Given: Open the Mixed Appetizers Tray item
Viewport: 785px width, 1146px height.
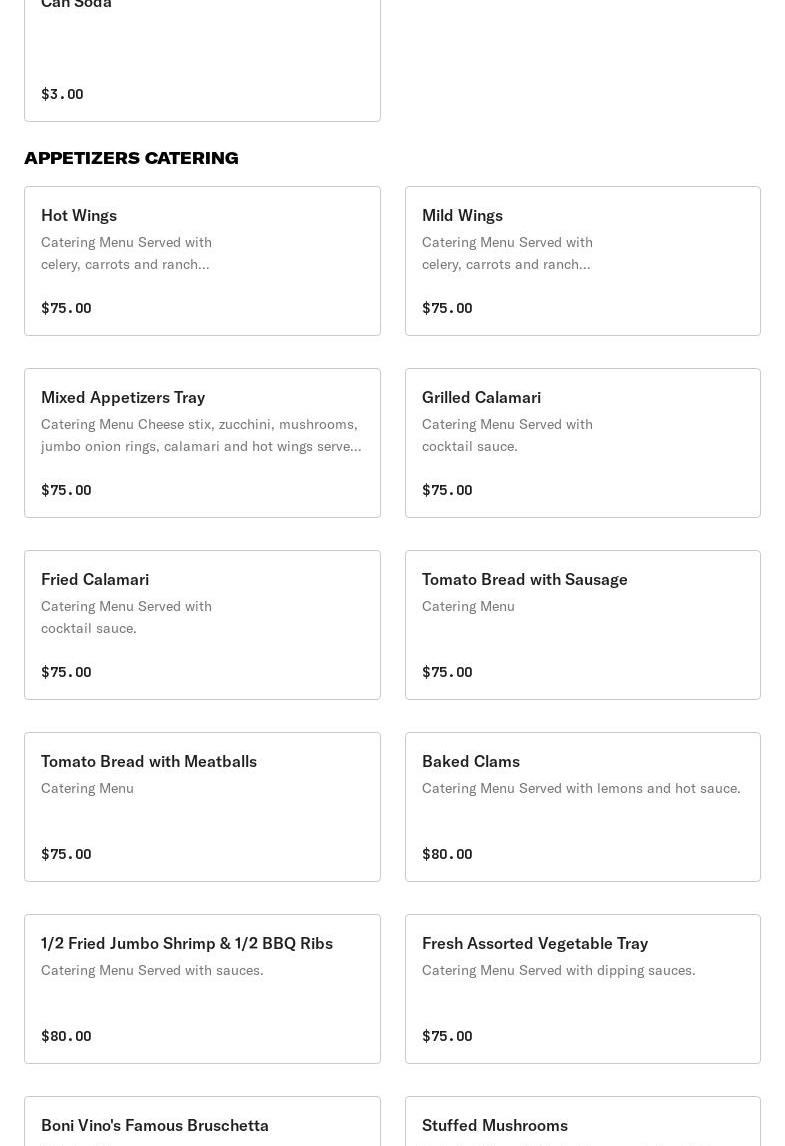Looking at the screenshot, I should click(x=202, y=443).
